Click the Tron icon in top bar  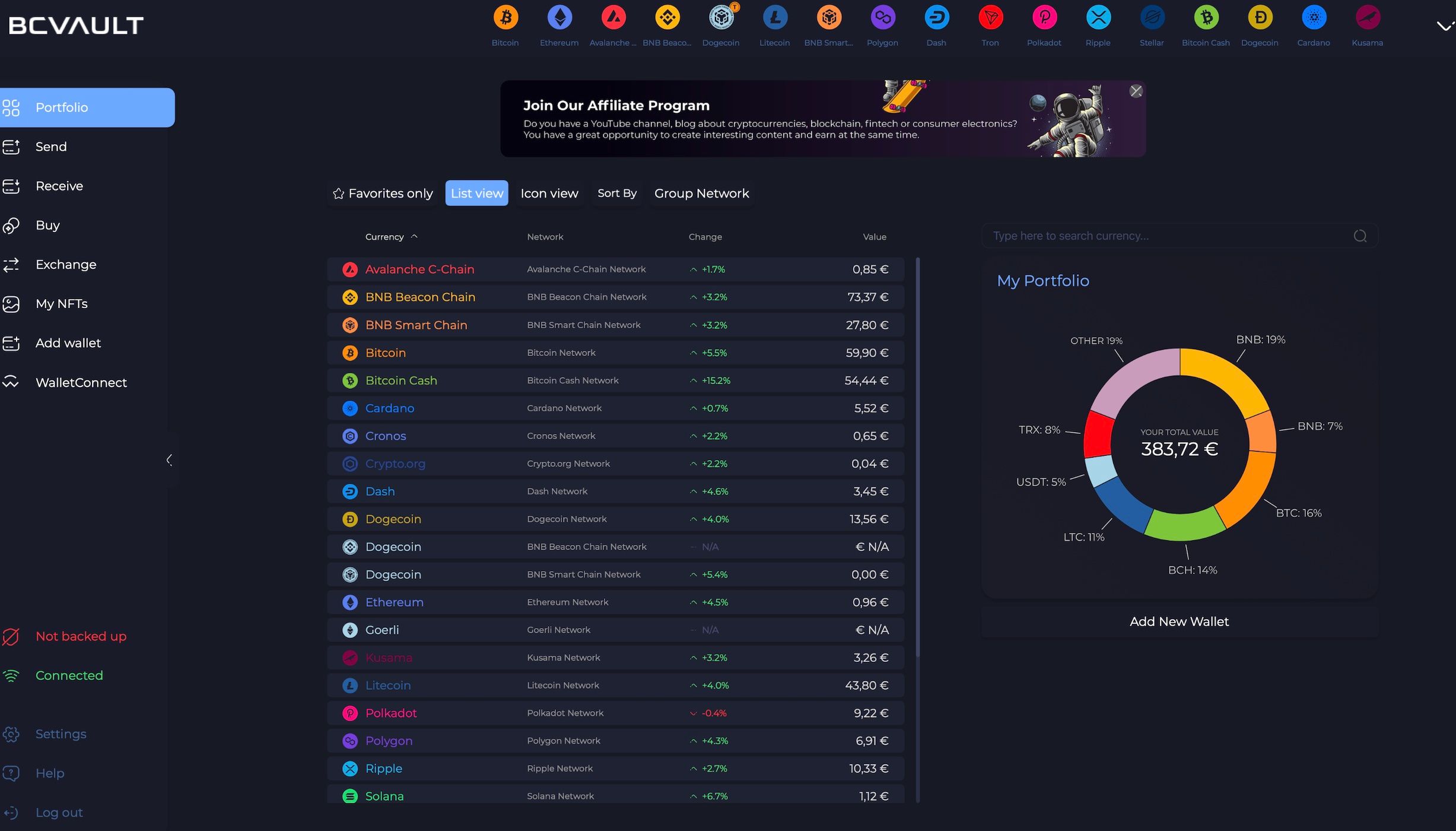pyautogui.click(x=990, y=18)
